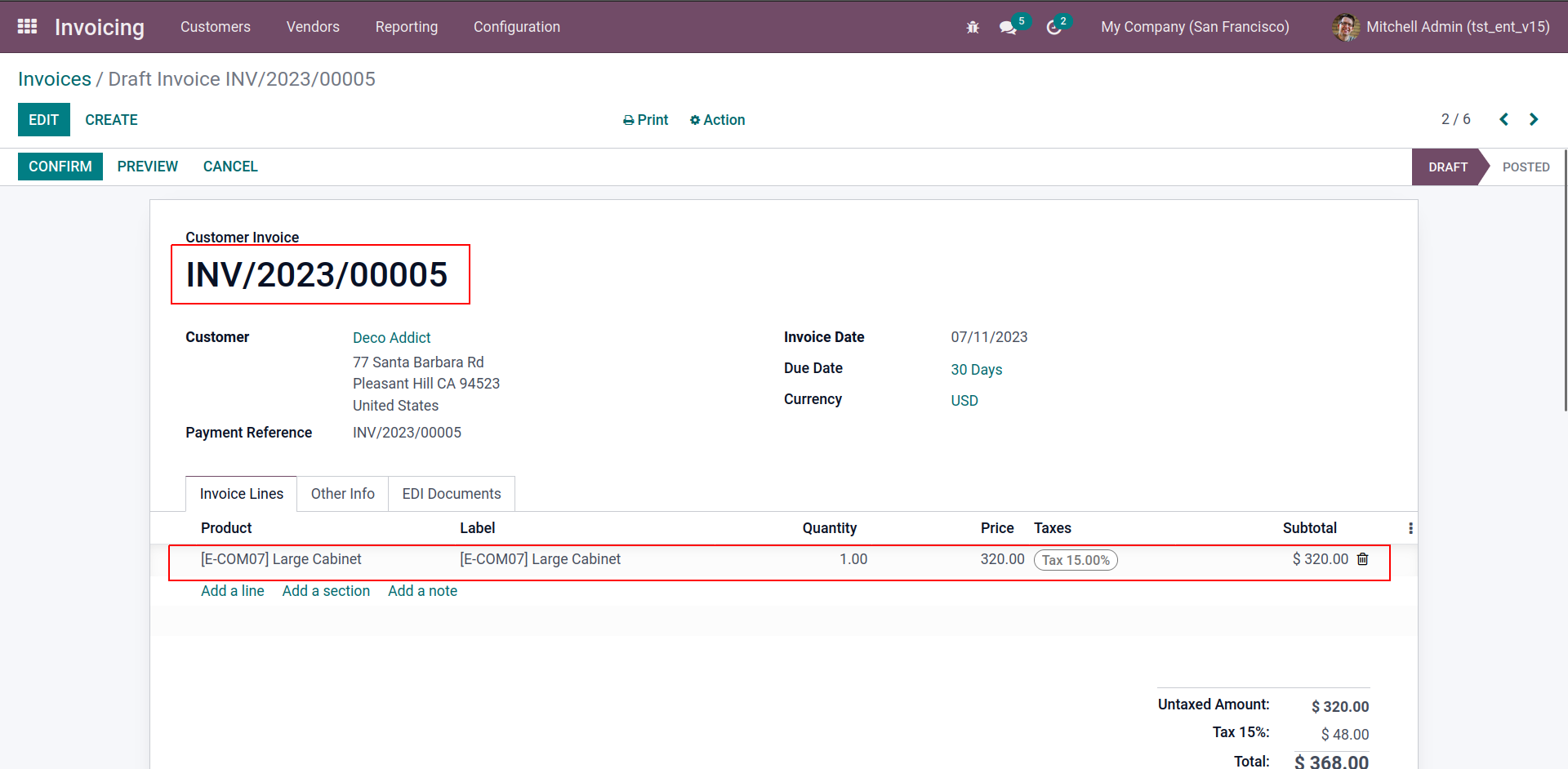This screenshot has width=1568, height=769.
Task: Open the apps grid menu icon
Action: [x=27, y=26]
